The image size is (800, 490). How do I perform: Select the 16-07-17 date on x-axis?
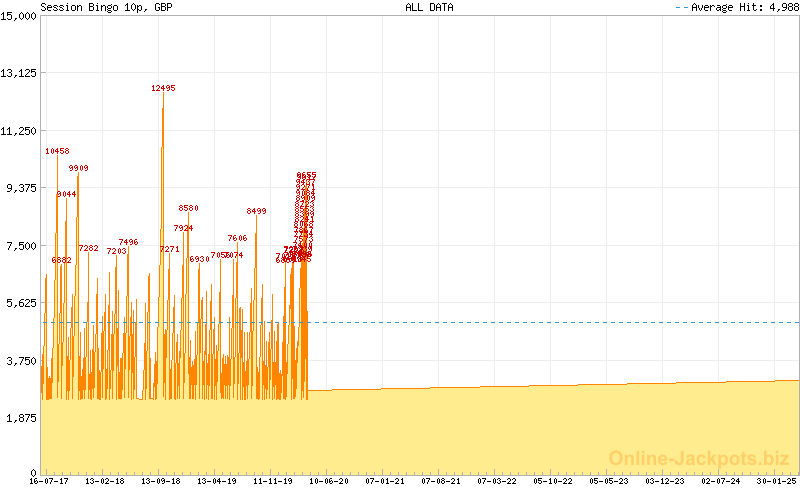click(x=49, y=481)
